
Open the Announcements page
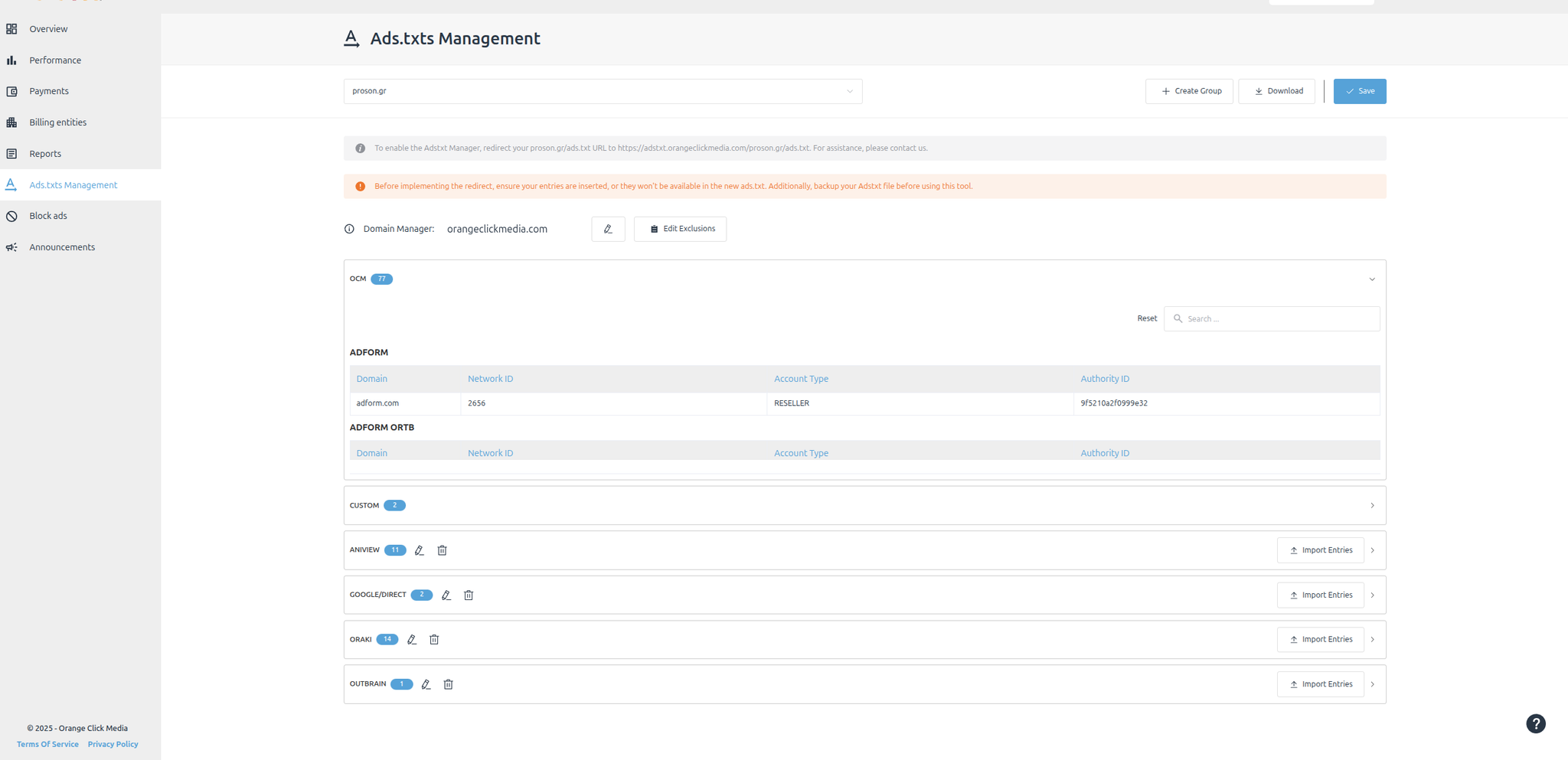(x=62, y=246)
